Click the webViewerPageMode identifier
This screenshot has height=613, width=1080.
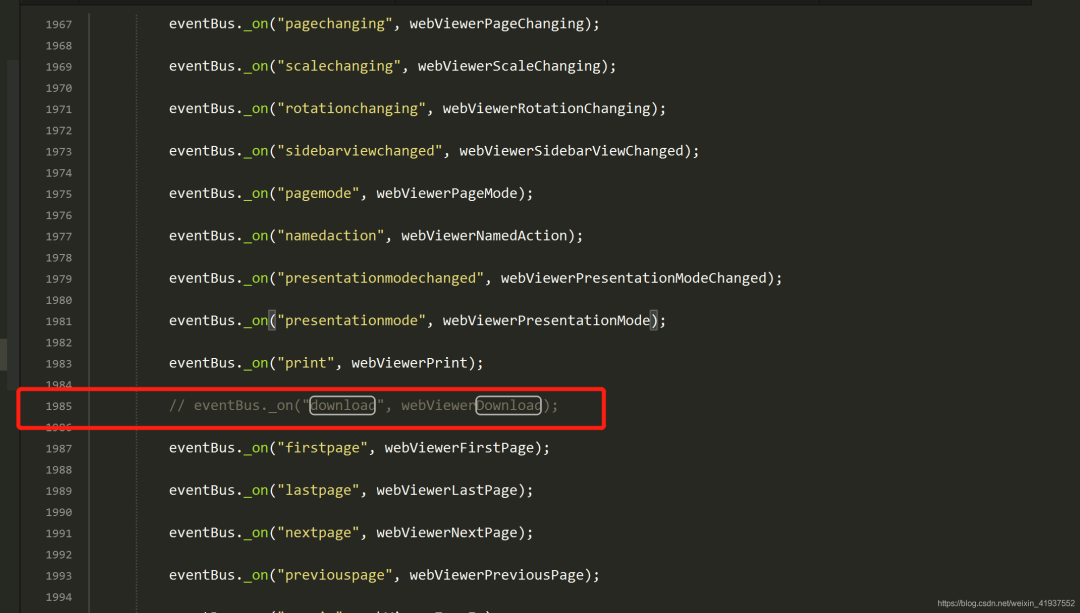[x=447, y=194]
